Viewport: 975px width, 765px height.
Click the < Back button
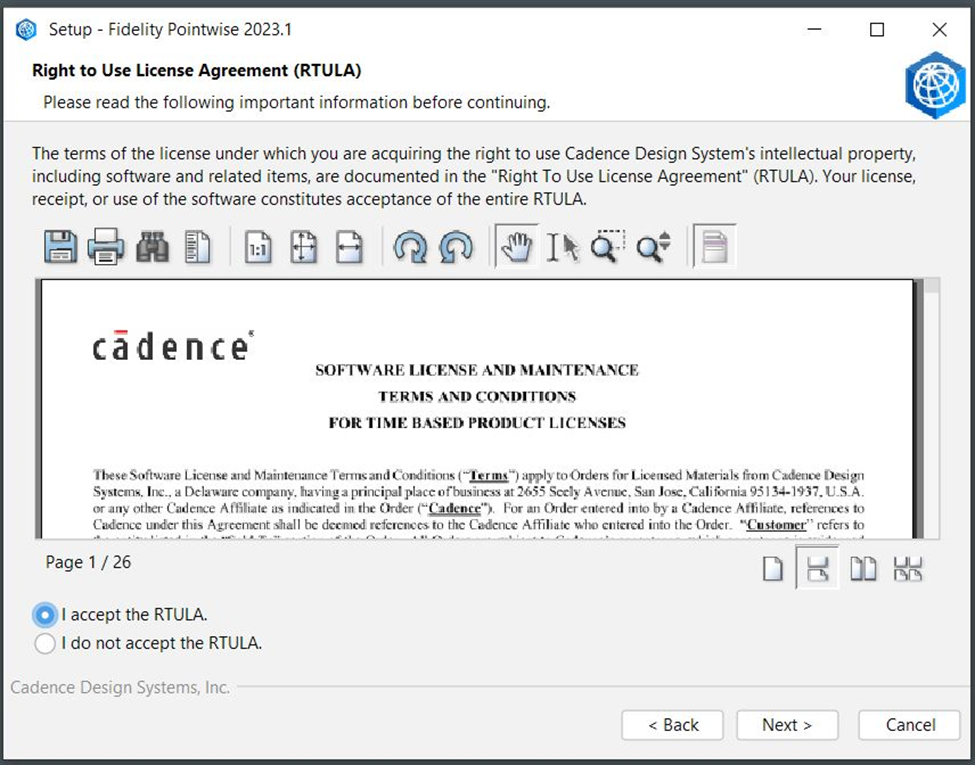click(672, 725)
